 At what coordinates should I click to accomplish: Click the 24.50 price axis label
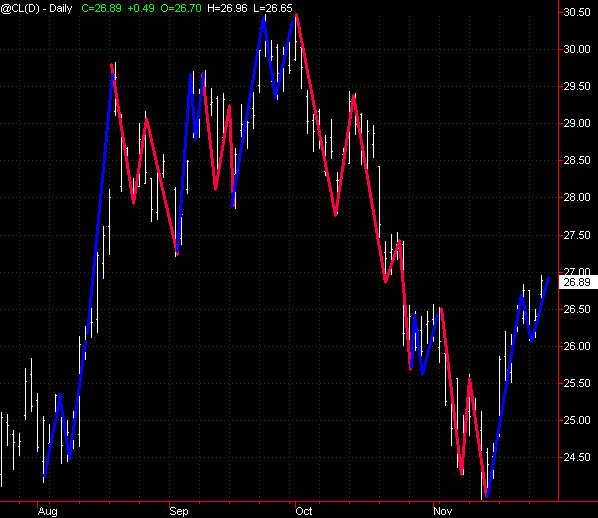tap(577, 457)
